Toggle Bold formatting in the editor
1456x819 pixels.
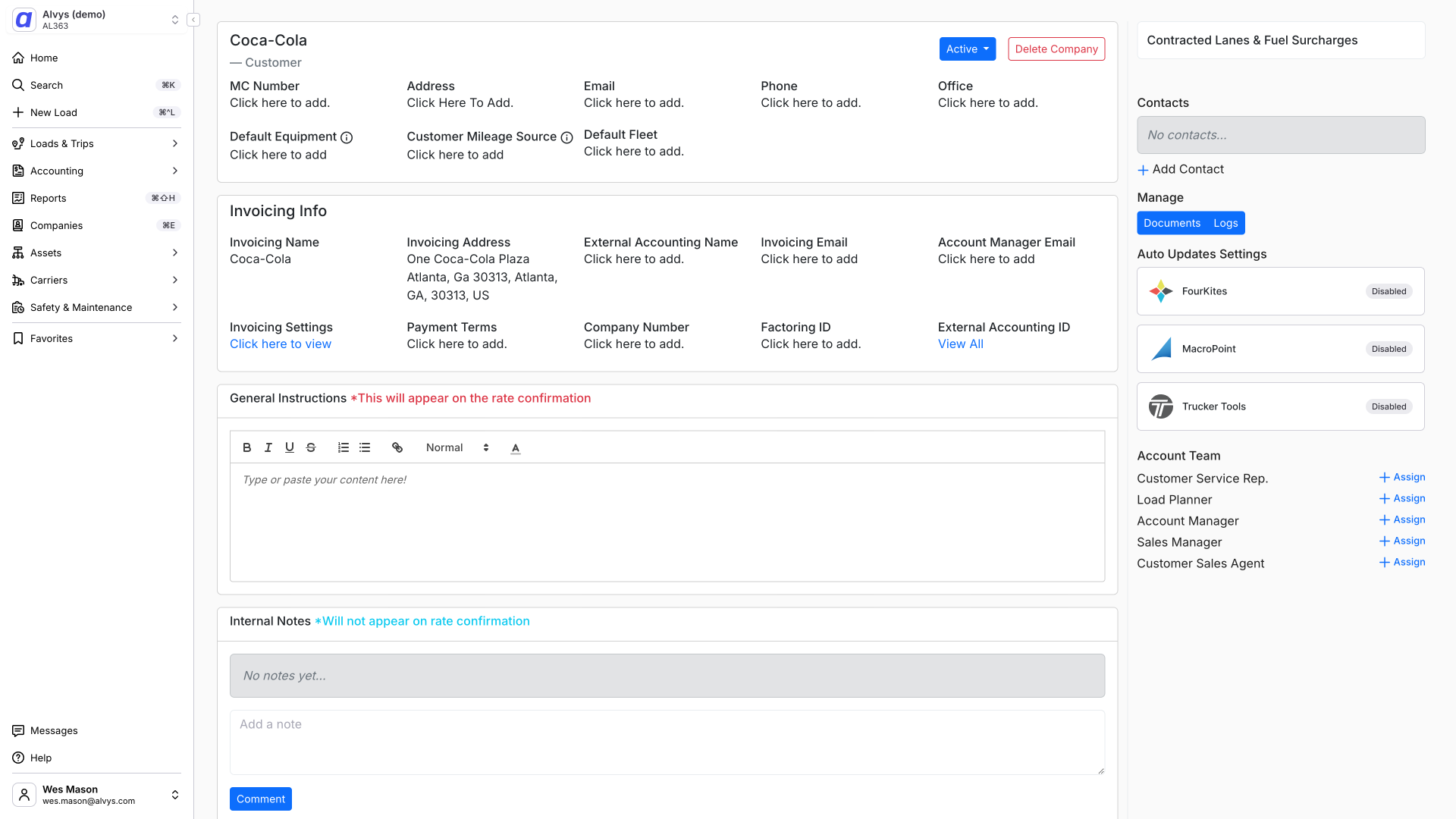(246, 447)
